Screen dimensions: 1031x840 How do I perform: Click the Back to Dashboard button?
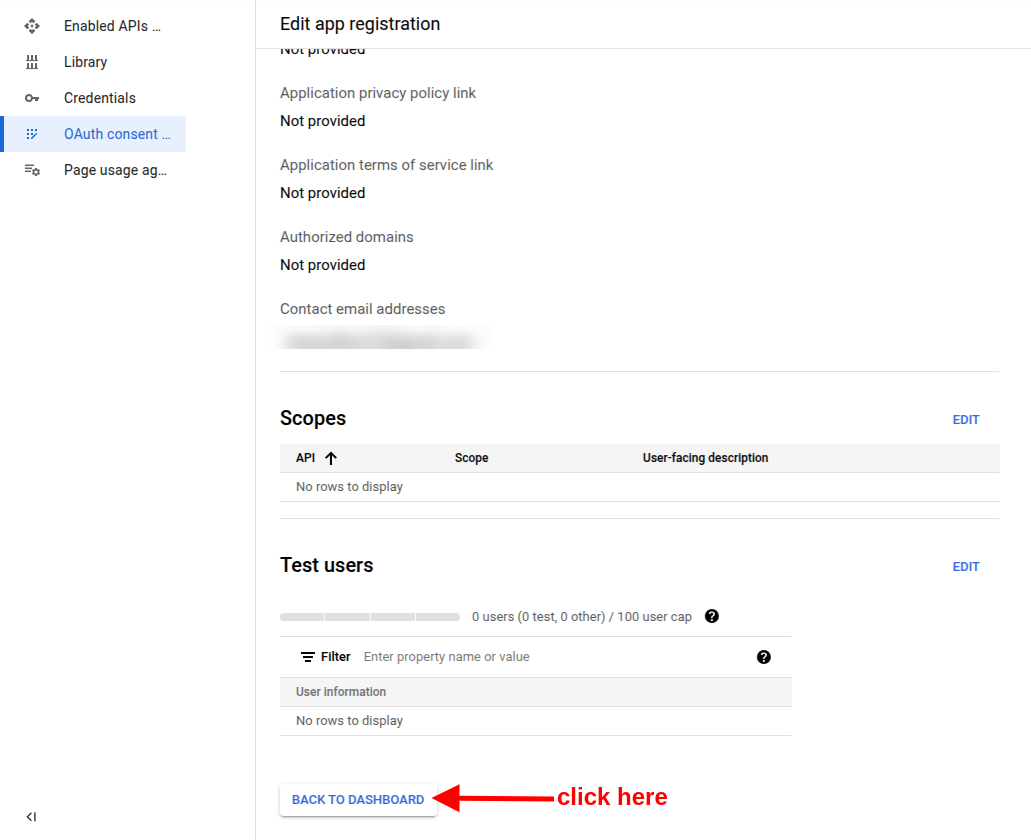[358, 800]
